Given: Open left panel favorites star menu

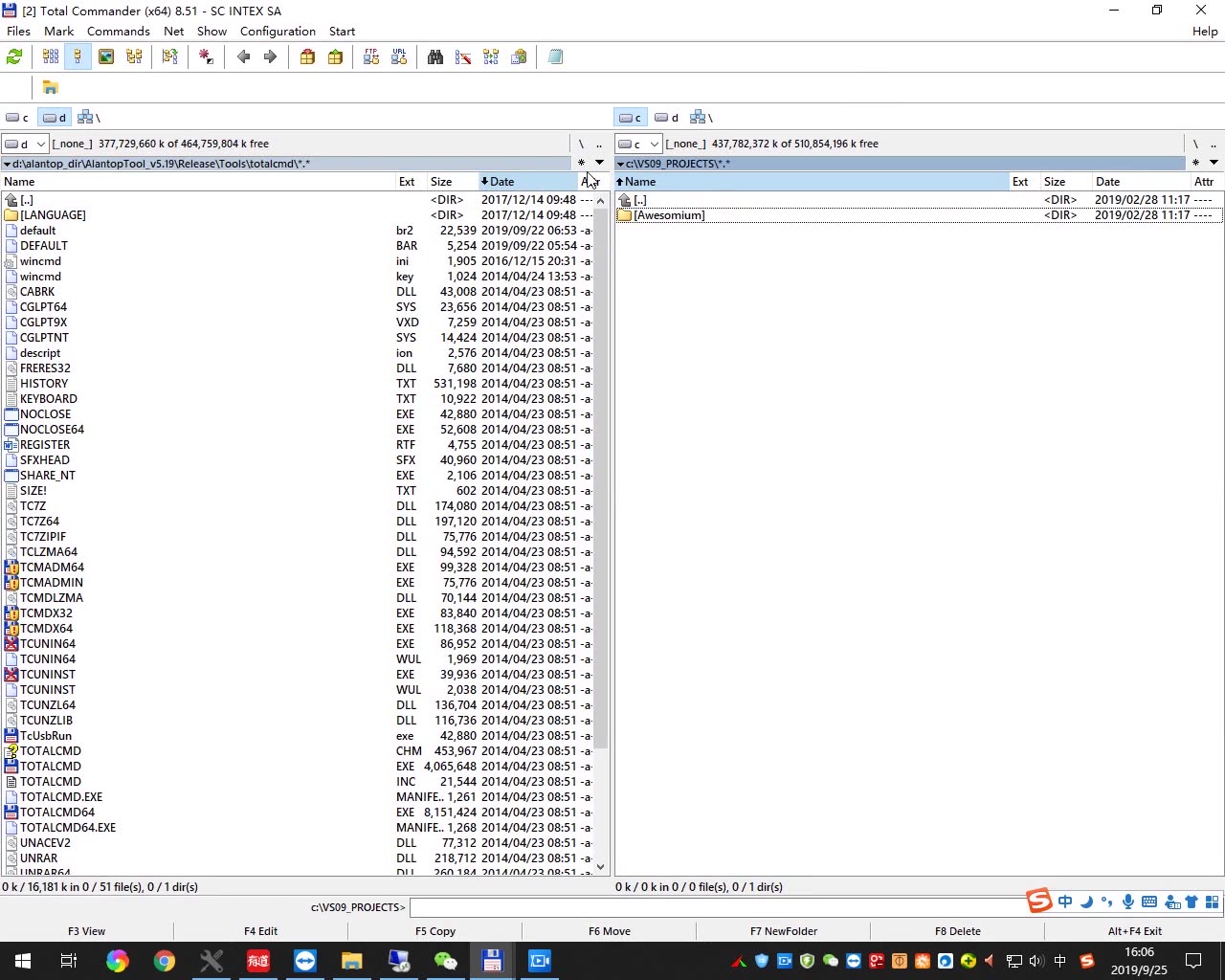Looking at the screenshot, I should click(581, 163).
